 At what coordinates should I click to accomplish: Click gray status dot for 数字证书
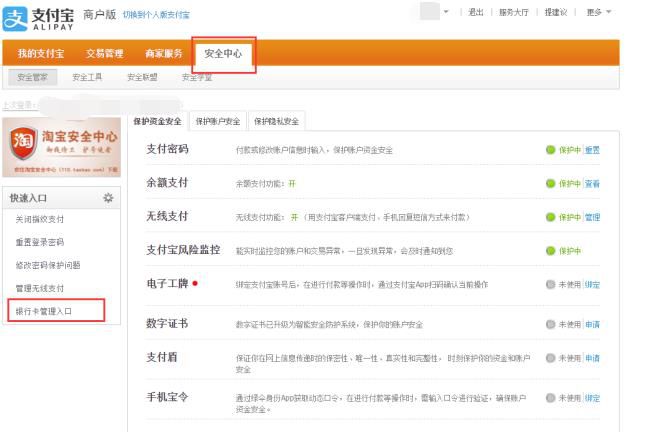[x=550, y=324]
